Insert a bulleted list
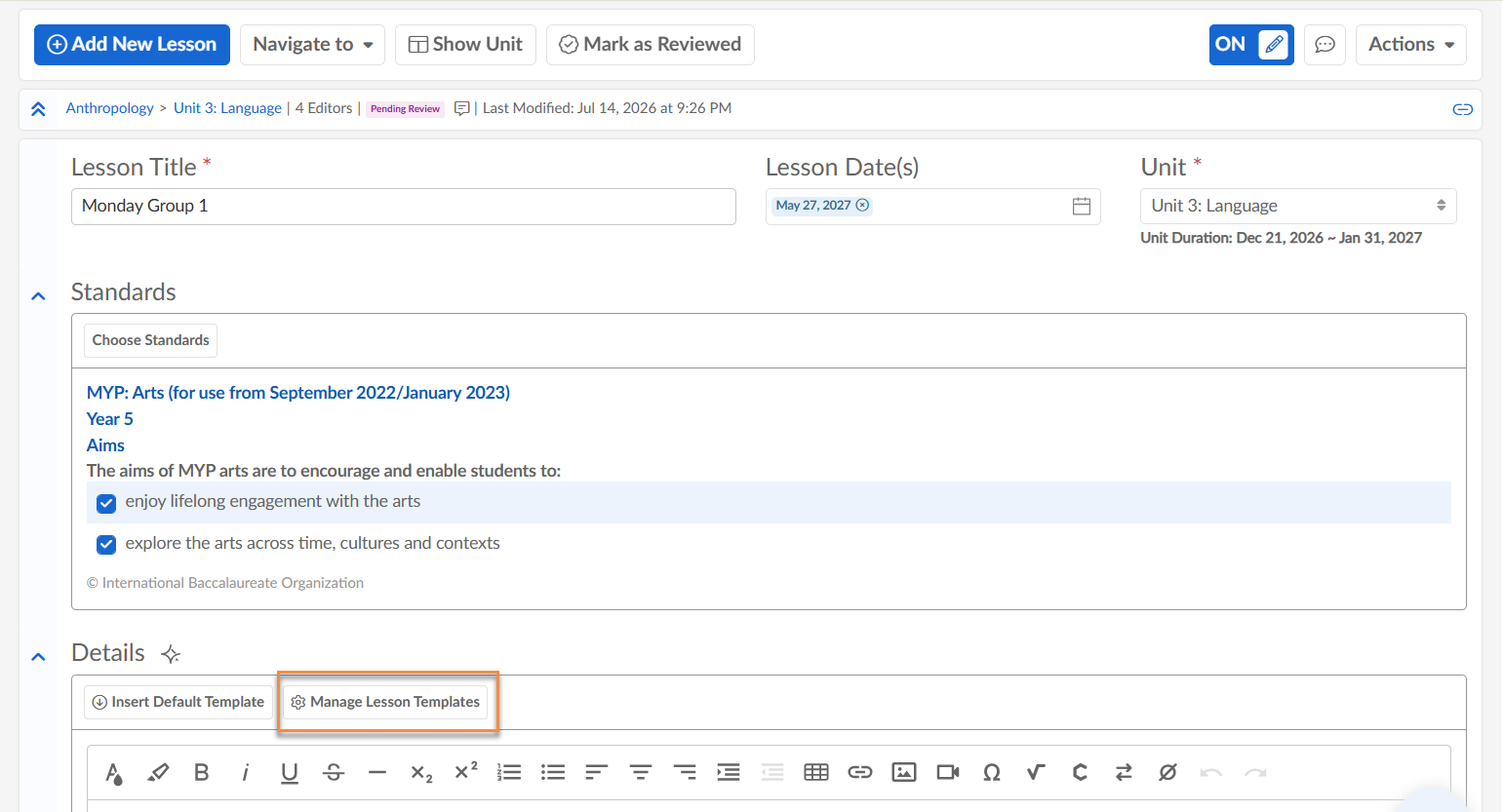Viewport: 1503px width, 812px height. click(553, 773)
